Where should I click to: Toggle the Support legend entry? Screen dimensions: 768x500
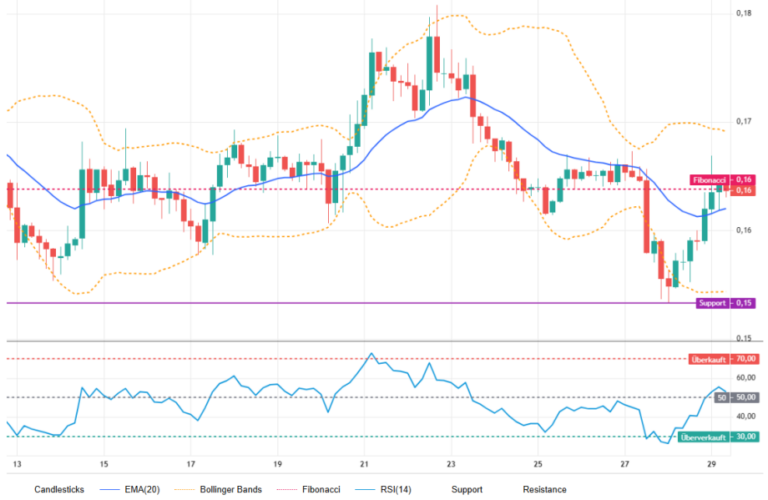pos(467,489)
